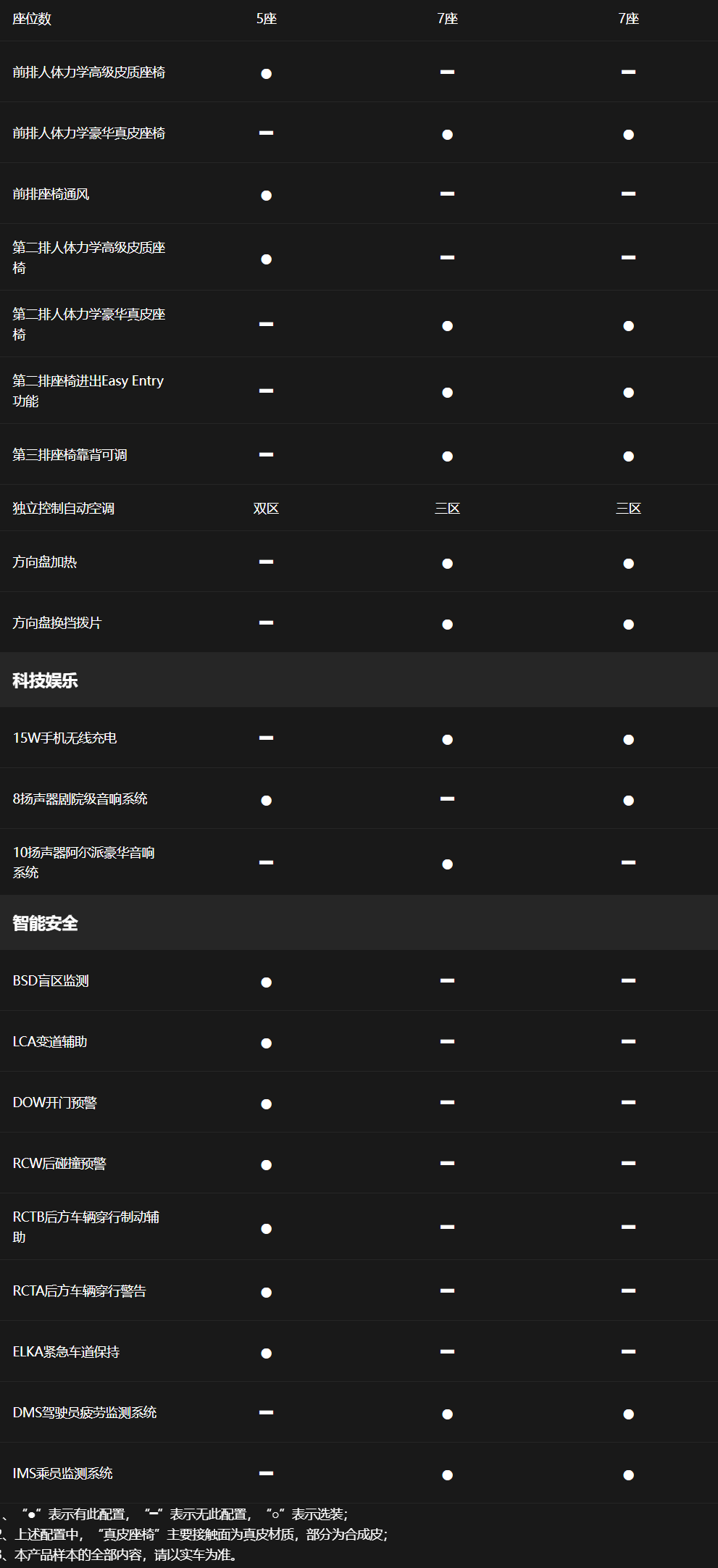Click 双区 value in 独立控制自动空调 row
The image size is (718, 1568).
266,509
